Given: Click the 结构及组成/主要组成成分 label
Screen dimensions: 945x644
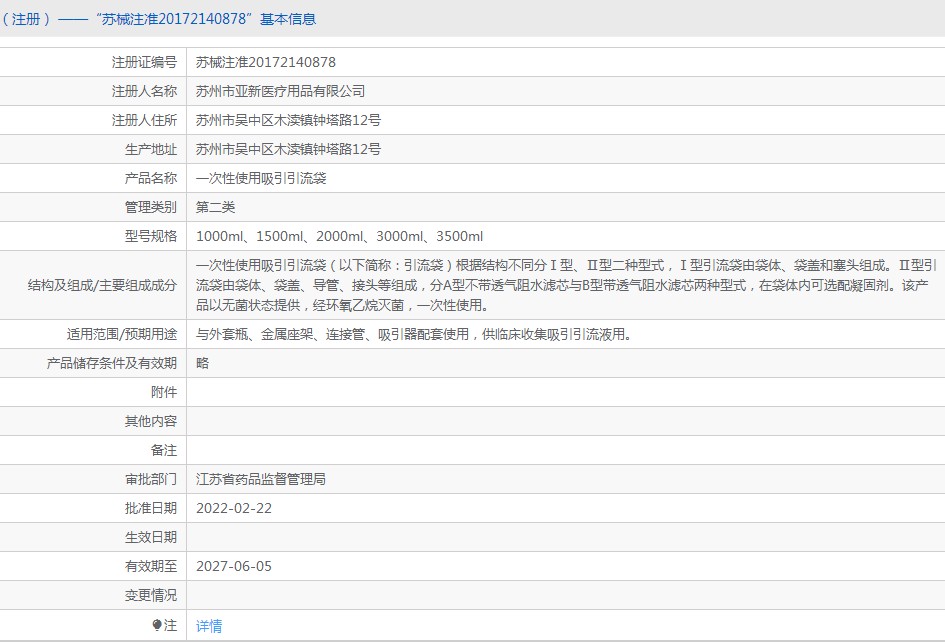Looking at the screenshot, I should pyautogui.click(x=102, y=285).
